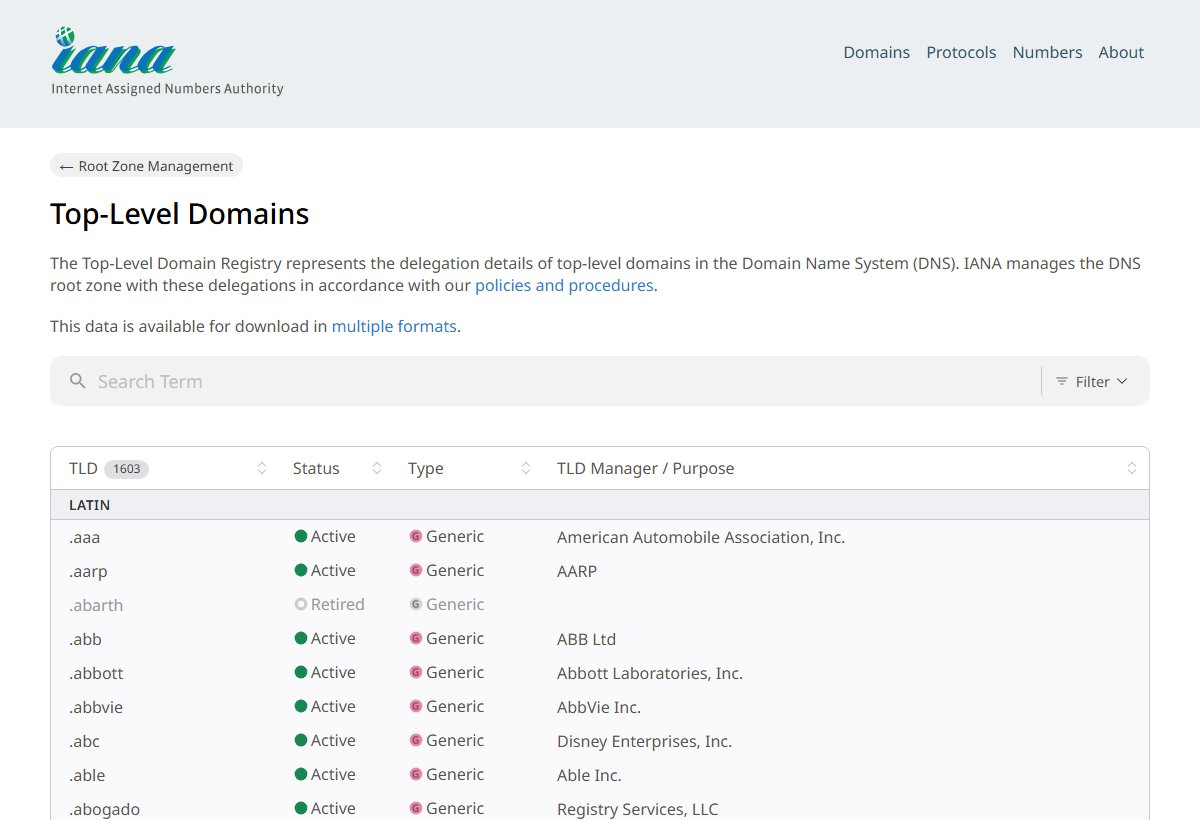Click AbbVie Inc. manager name
1200x820 pixels.
(x=599, y=707)
